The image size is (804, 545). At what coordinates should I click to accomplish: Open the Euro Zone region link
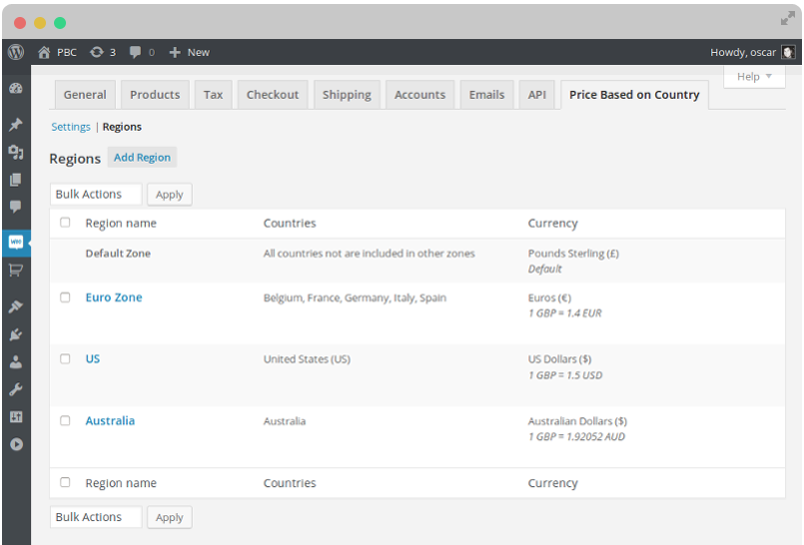pyautogui.click(x=113, y=297)
